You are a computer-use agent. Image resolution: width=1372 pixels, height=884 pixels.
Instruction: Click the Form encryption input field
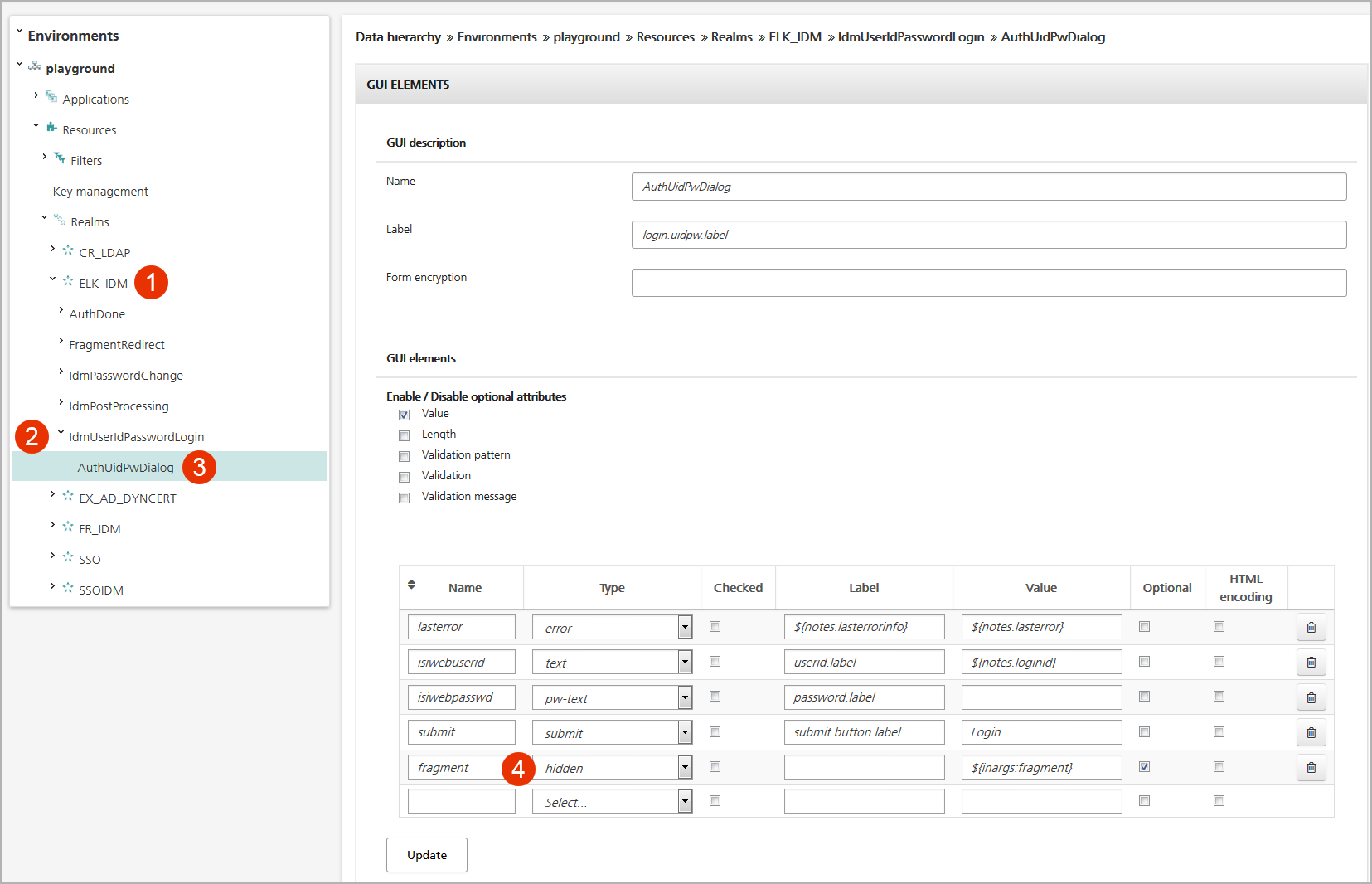tap(989, 283)
